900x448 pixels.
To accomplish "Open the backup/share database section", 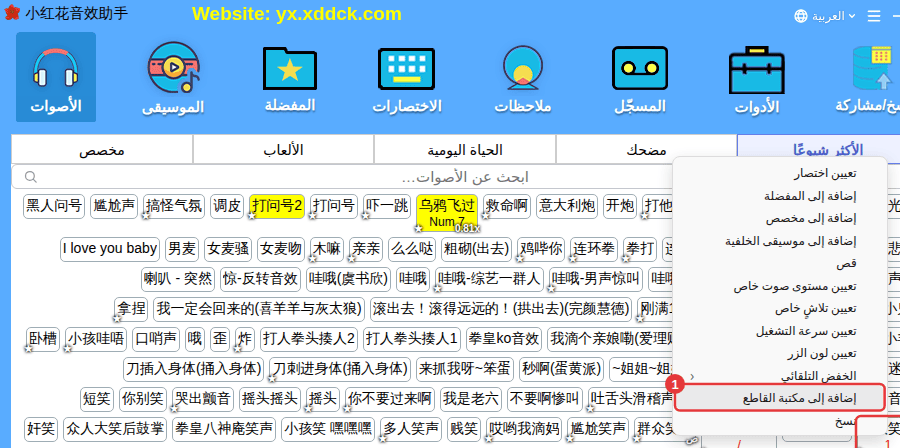I will pos(868,77).
